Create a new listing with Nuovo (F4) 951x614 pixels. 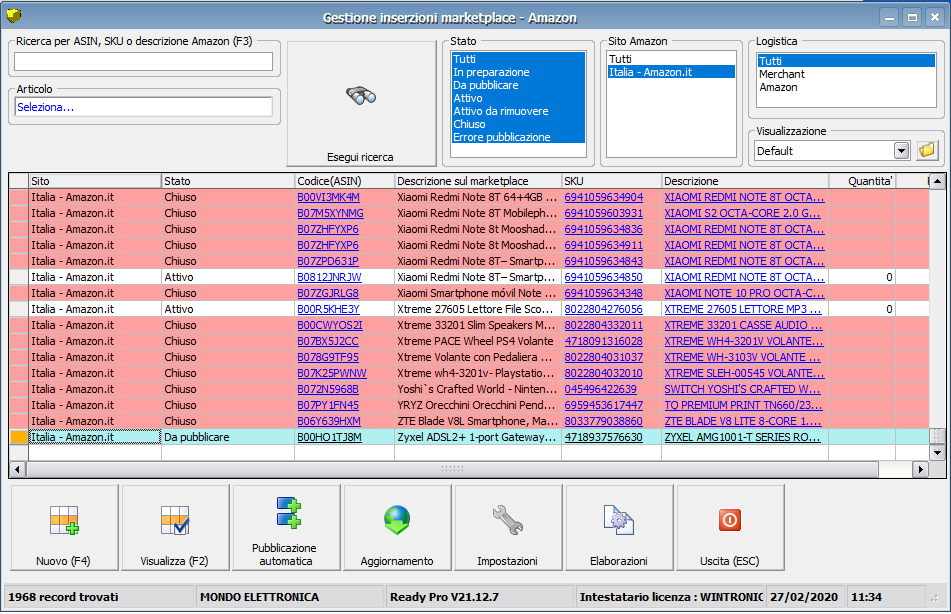[64, 528]
